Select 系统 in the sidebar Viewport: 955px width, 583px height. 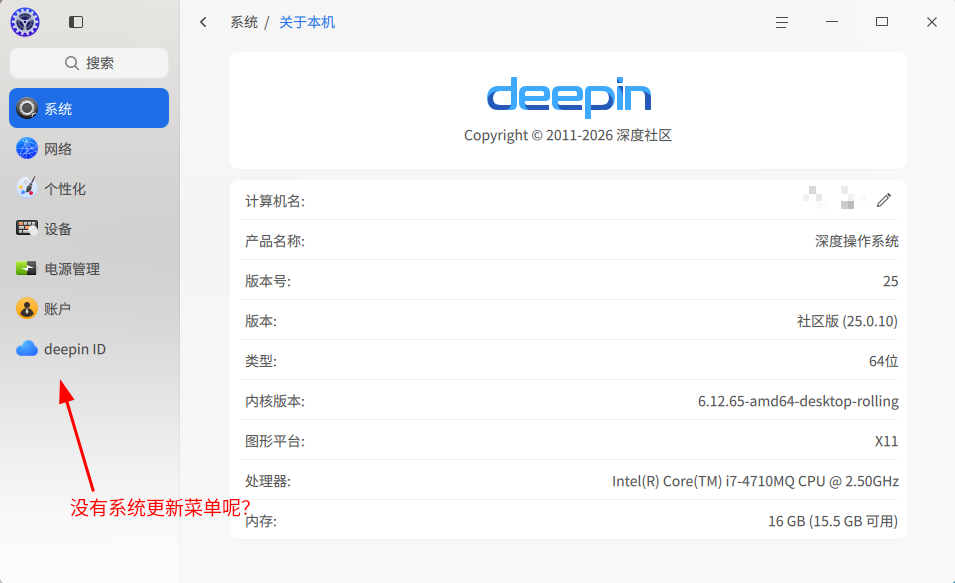(x=89, y=108)
